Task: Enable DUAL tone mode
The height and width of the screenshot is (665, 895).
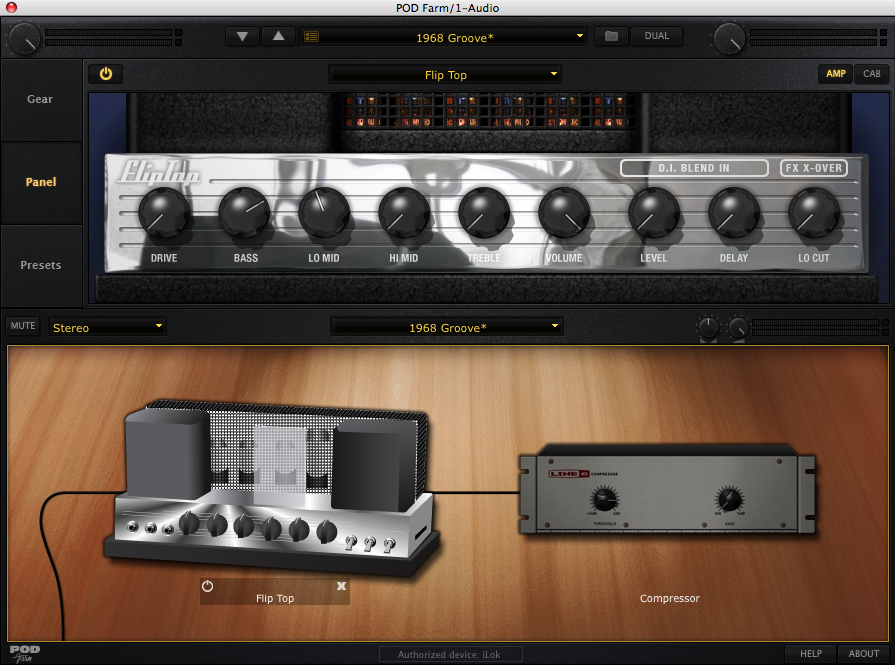Action: click(656, 36)
